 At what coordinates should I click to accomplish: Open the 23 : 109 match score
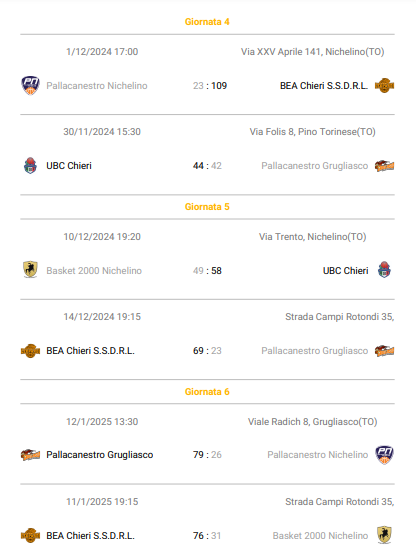(210, 86)
